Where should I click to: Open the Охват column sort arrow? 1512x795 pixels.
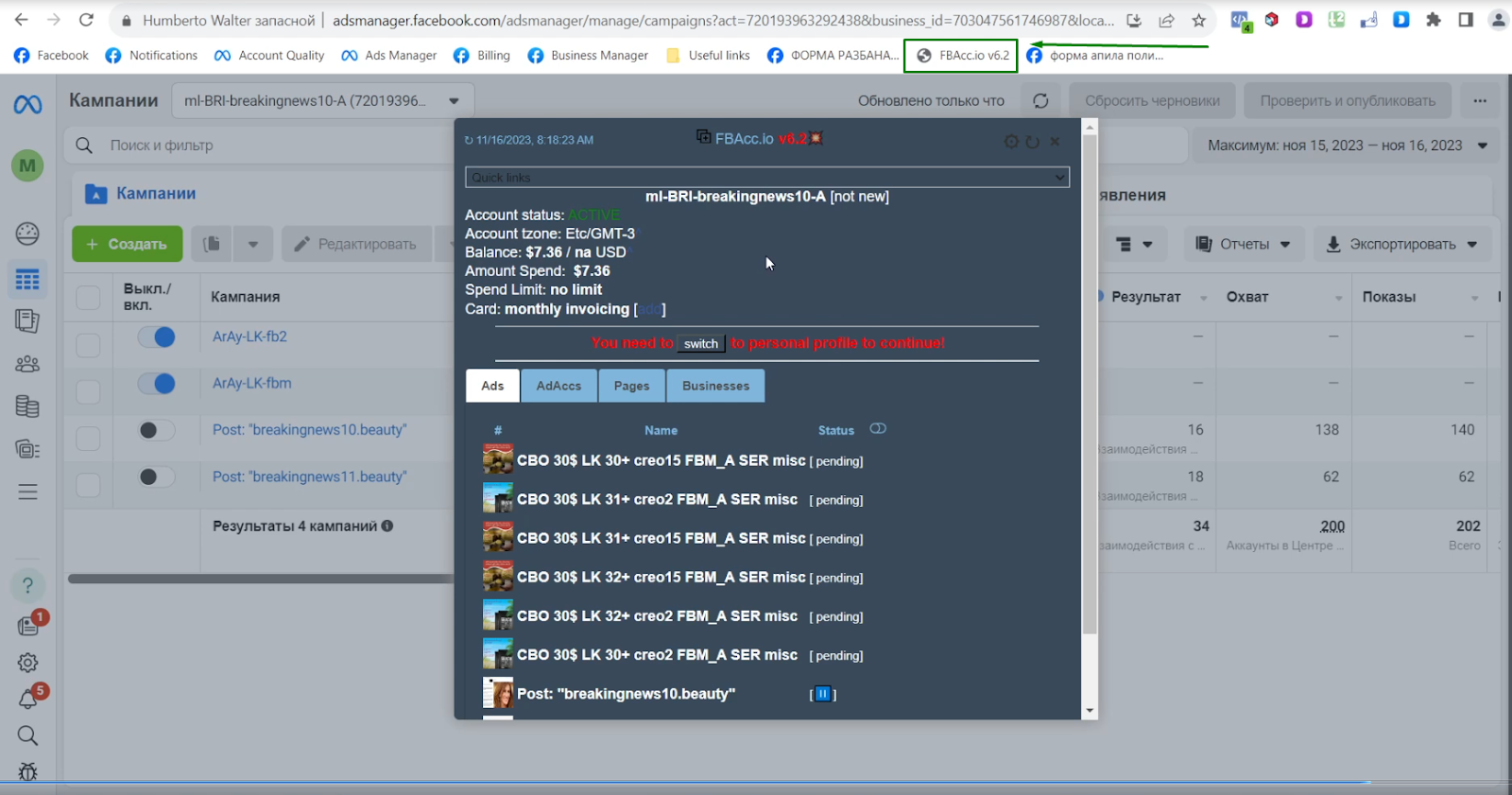coord(1338,298)
